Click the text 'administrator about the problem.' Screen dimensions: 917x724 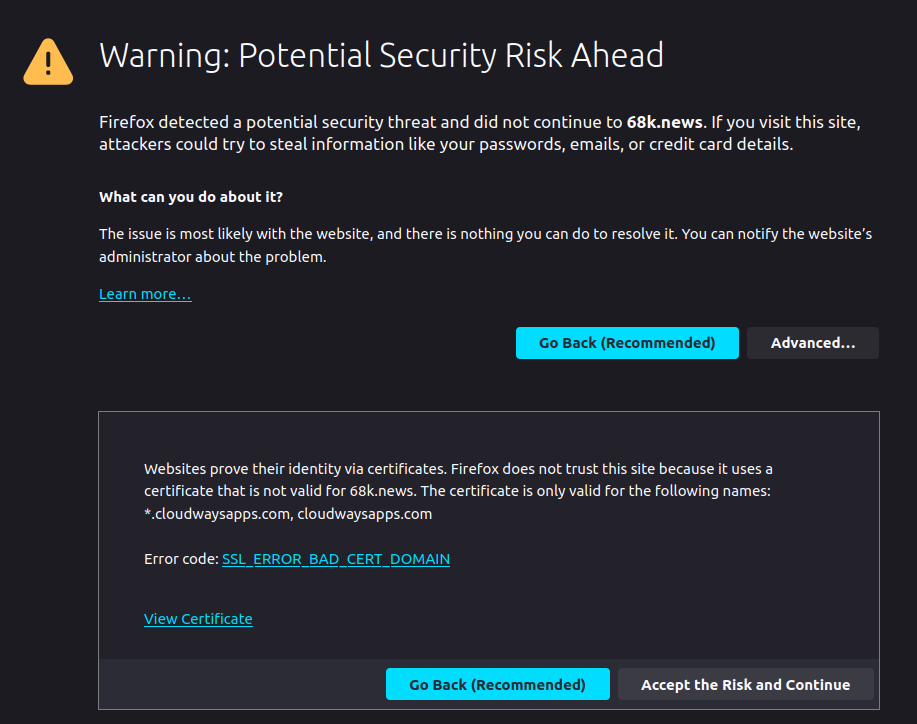(212, 257)
